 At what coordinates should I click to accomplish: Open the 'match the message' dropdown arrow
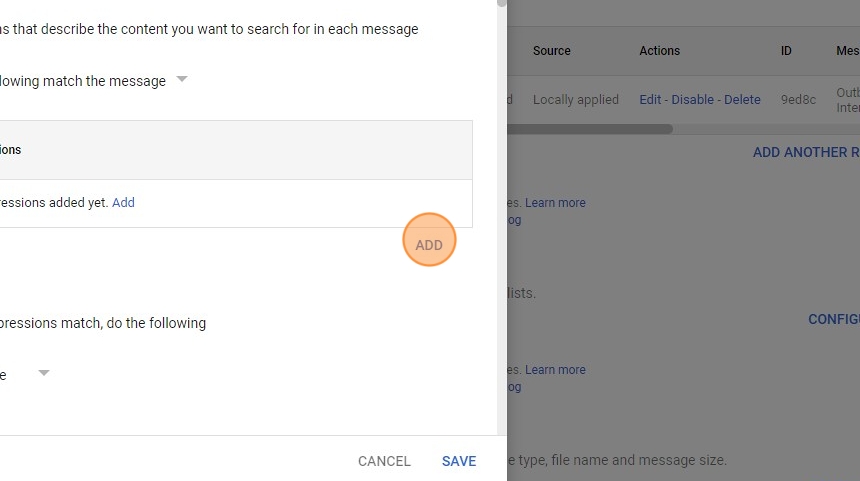click(182, 79)
